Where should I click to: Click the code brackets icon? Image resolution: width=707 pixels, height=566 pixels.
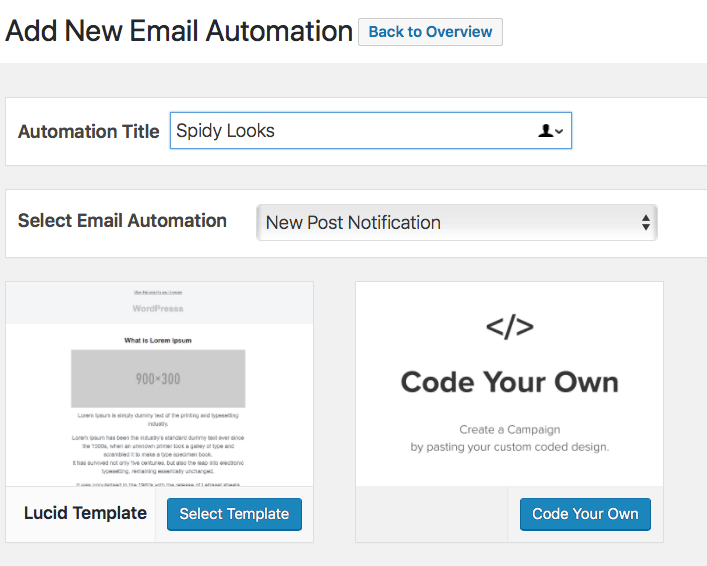[x=510, y=327]
